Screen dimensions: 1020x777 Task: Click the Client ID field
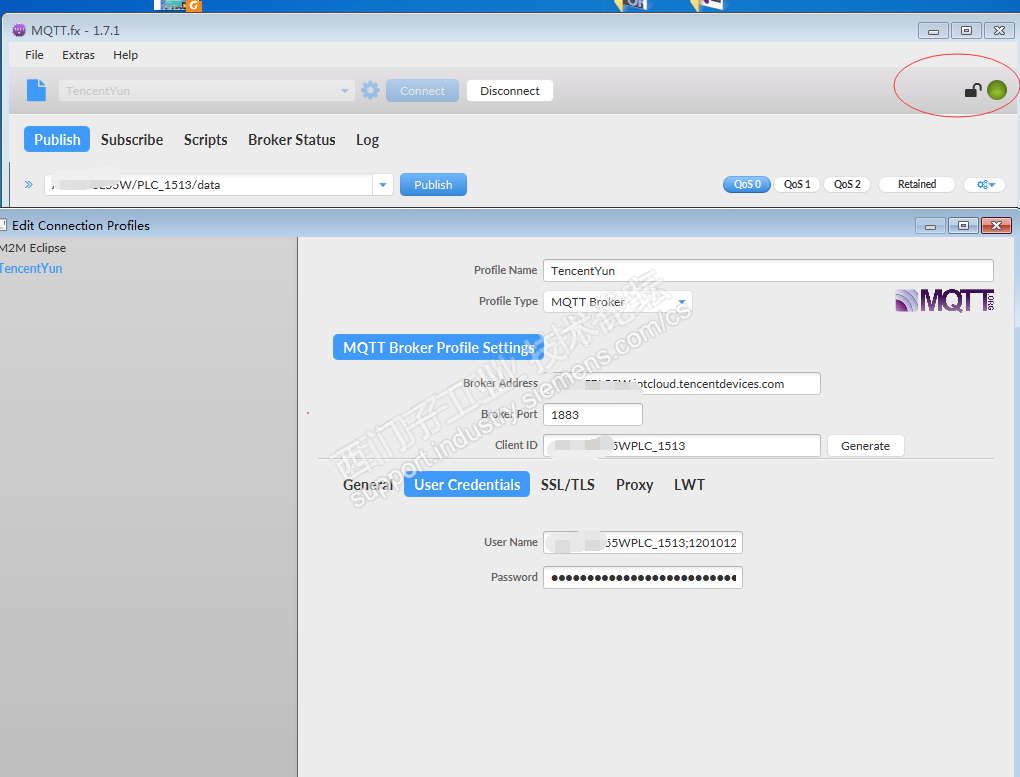point(682,446)
